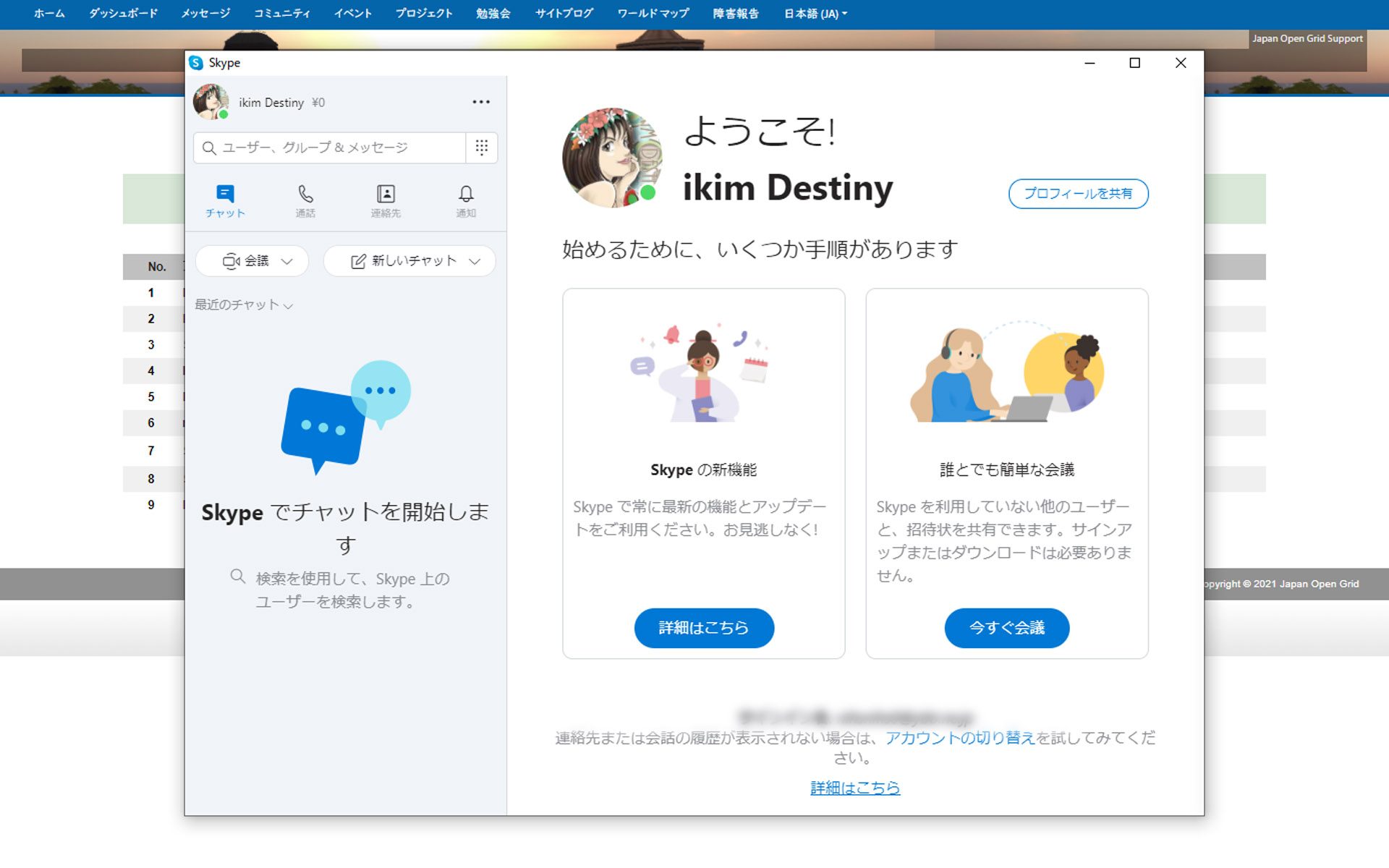The image size is (1389, 868).
Task: Open コミュニティ in the website navigation
Action: click(x=281, y=14)
